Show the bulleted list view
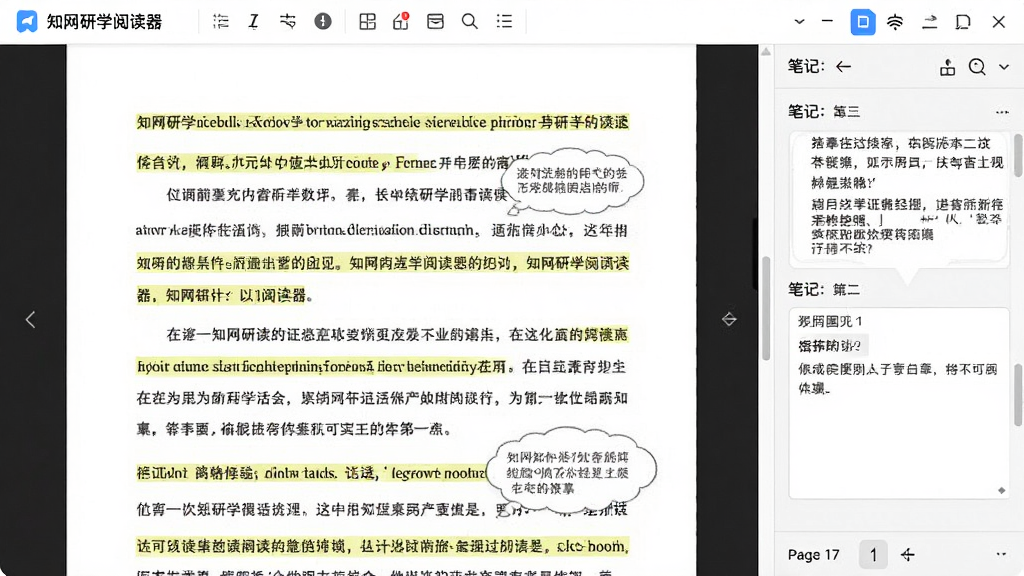Screen dimensions: 1024x576 (x=504, y=22)
